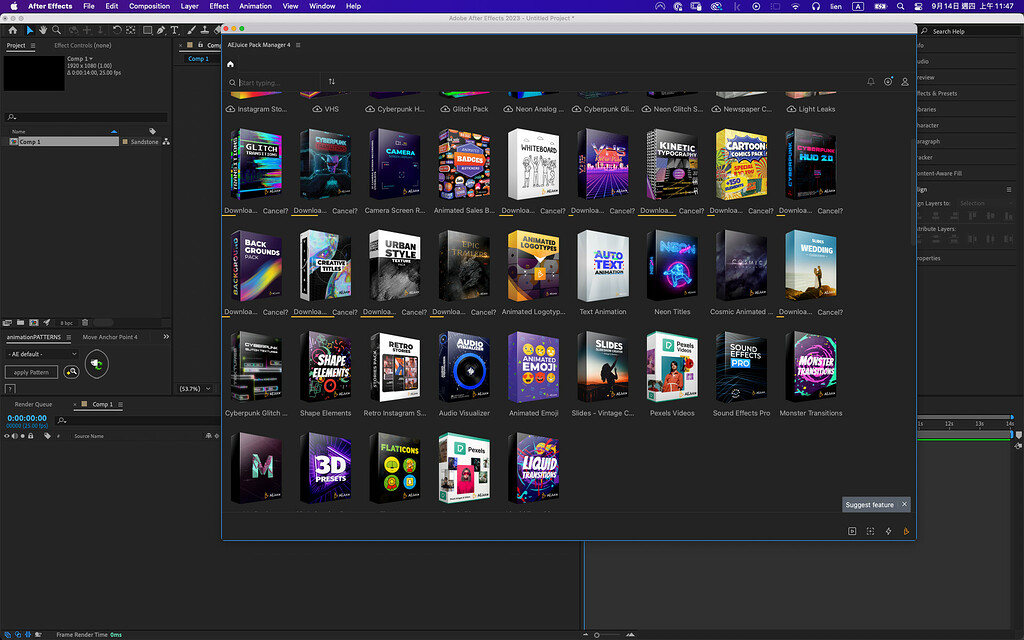The width and height of the screenshot is (1024, 640).
Task: Select the Zoom tool in toolbar
Action: coord(57,31)
